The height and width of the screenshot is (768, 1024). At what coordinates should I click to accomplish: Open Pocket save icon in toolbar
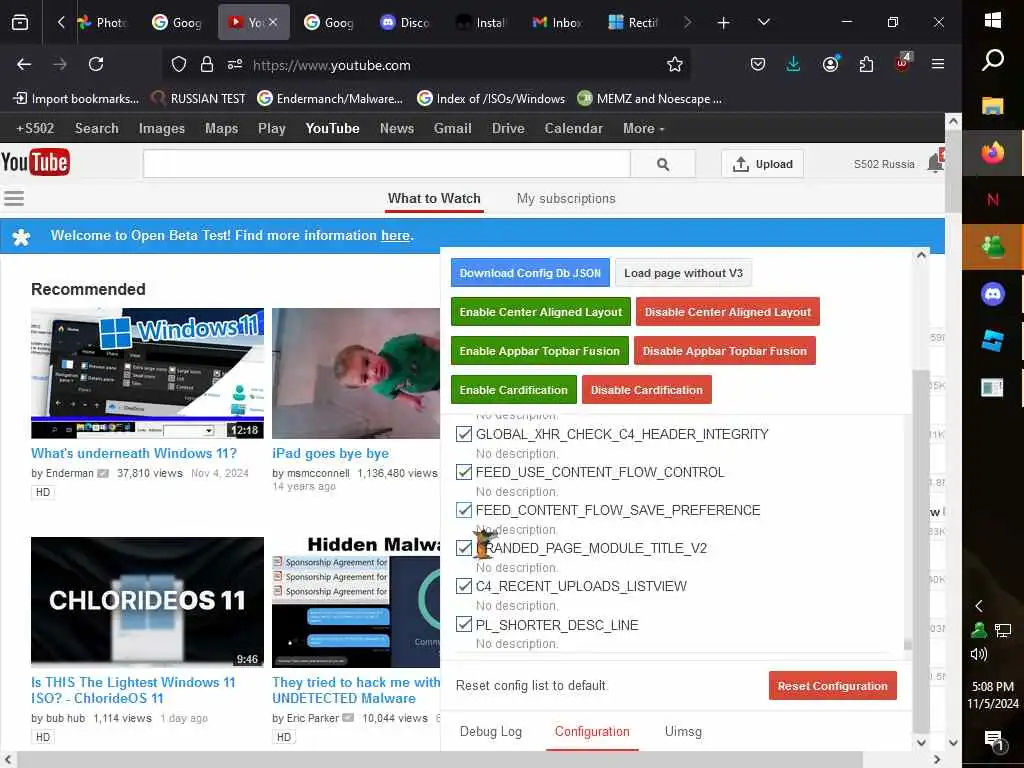pos(758,64)
